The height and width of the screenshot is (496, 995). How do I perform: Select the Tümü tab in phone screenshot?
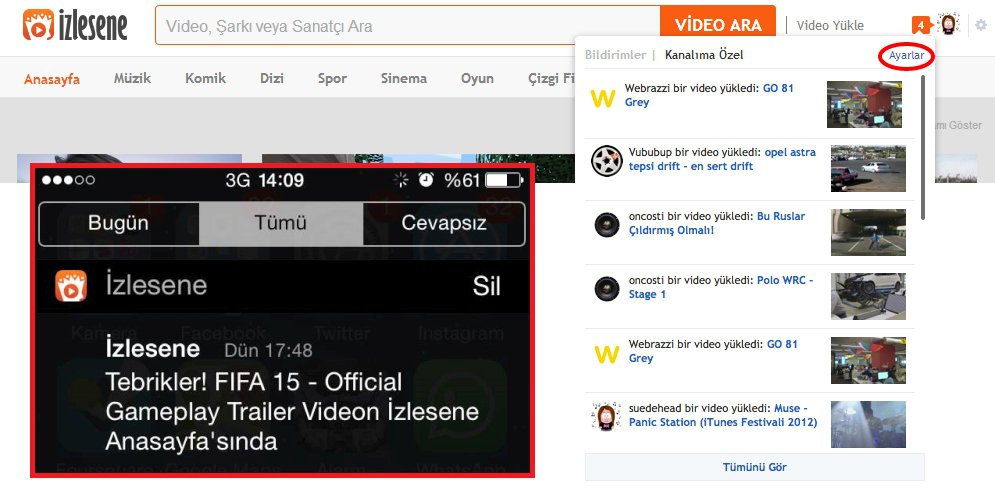tap(280, 223)
